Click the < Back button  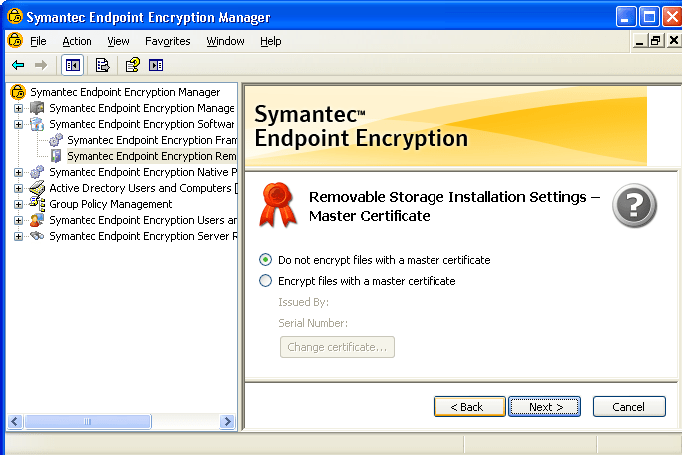pyautogui.click(x=470, y=407)
